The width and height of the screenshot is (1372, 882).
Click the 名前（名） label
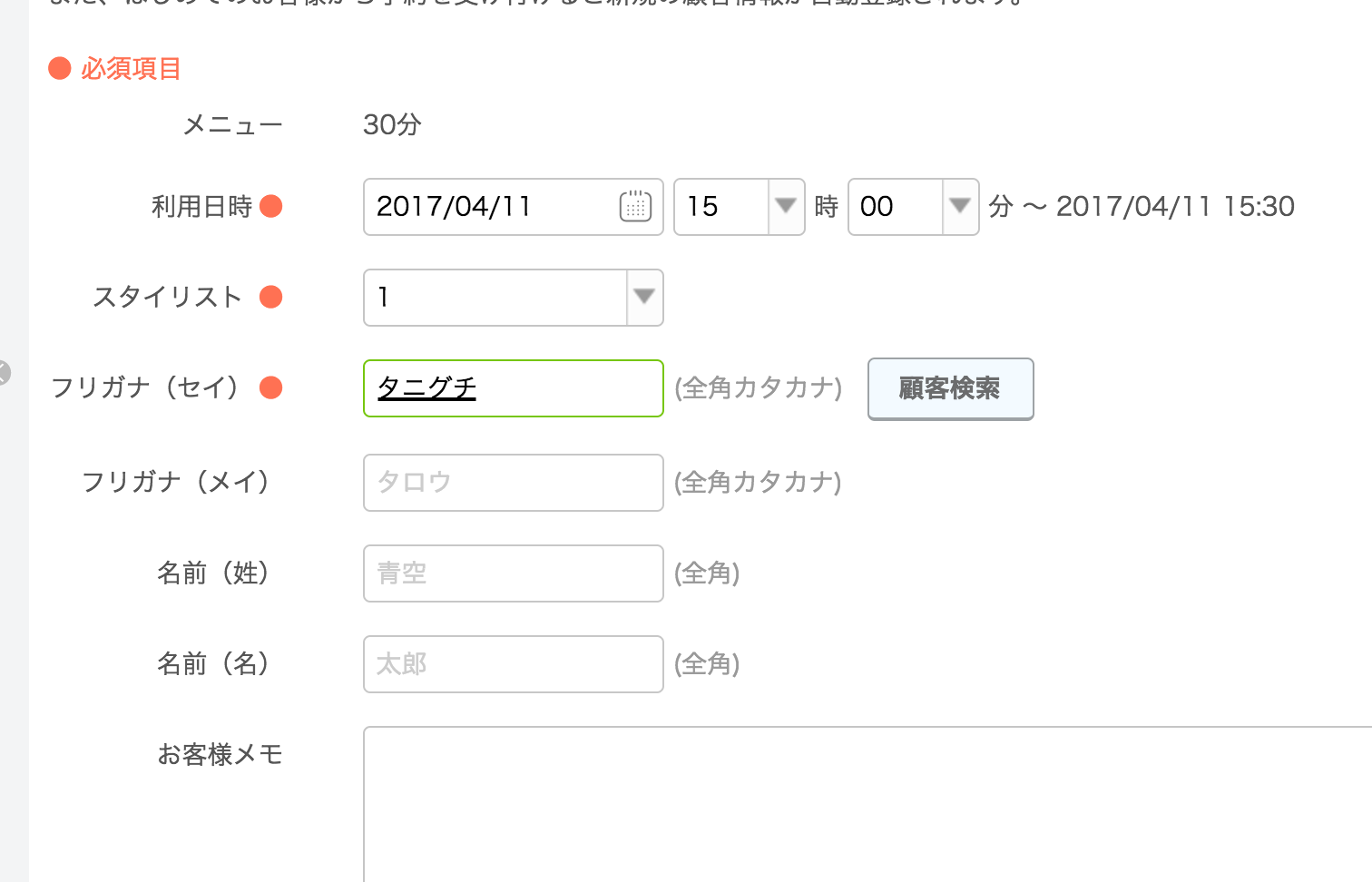(x=213, y=664)
